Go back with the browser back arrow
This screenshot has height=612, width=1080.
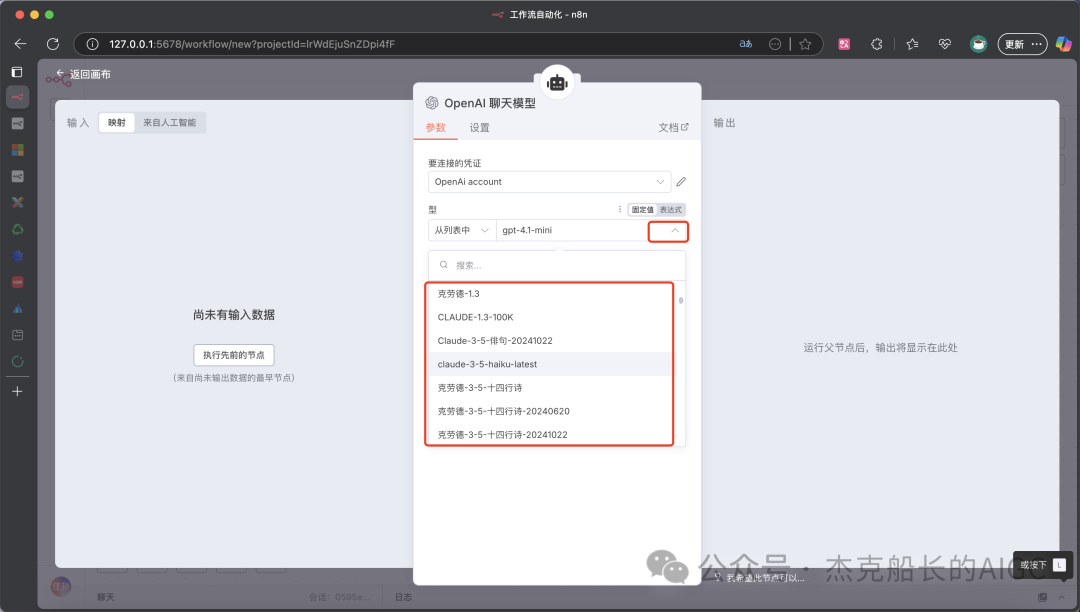tap(20, 44)
